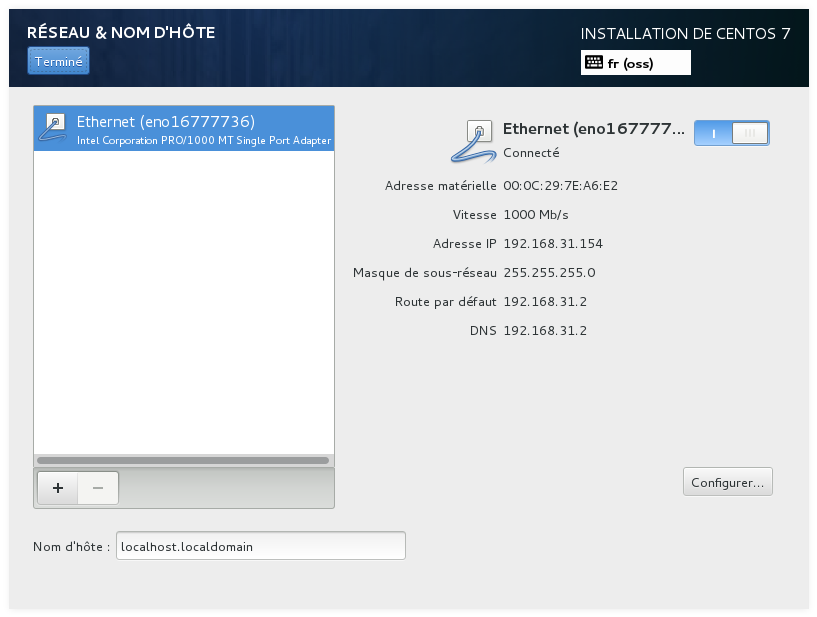
Task: Click the Ethernet (eno167777... heading in details
Action: click(x=593, y=129)
